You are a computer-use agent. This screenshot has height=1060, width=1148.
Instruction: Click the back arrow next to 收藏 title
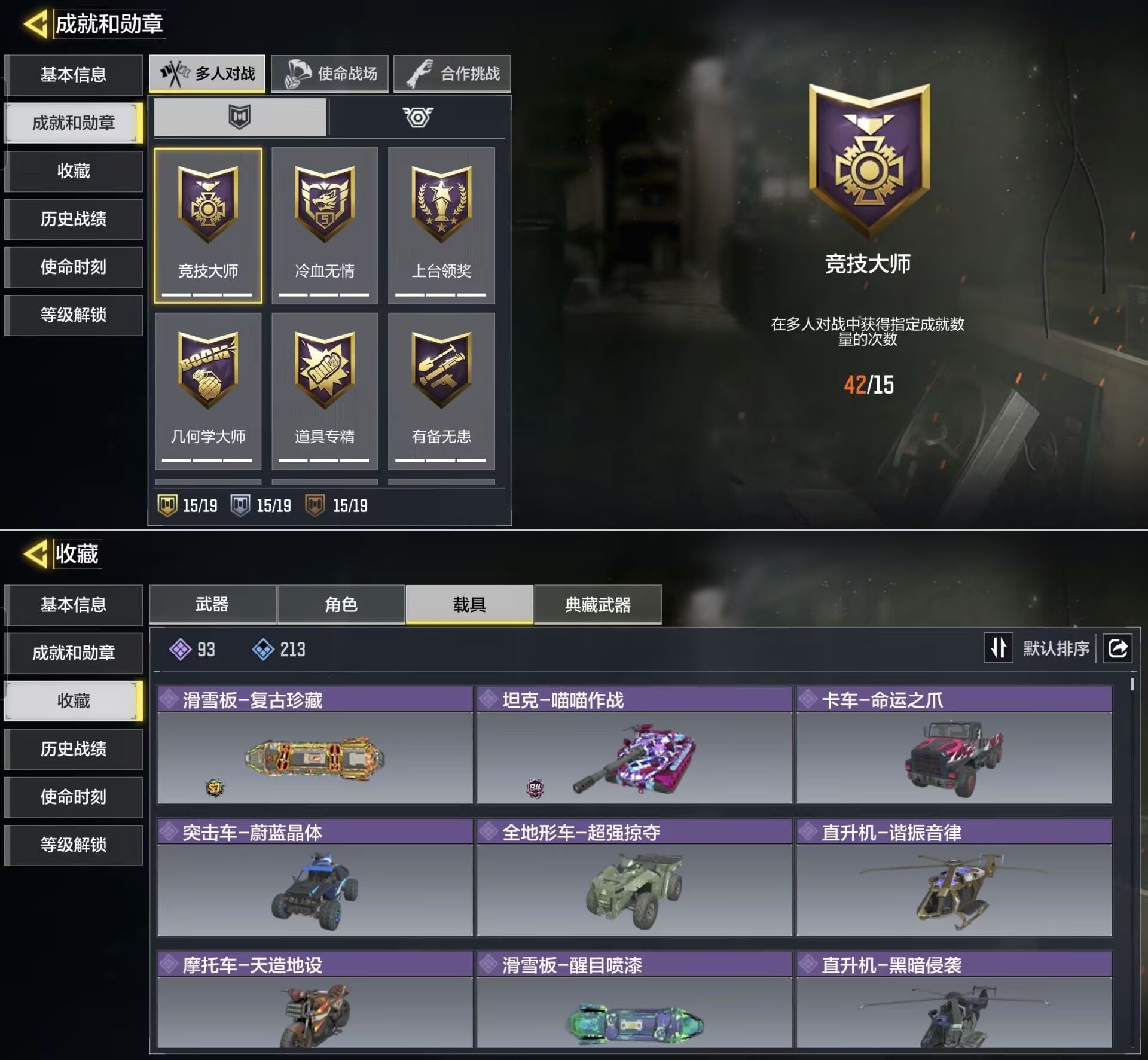(x=35, y=554)
